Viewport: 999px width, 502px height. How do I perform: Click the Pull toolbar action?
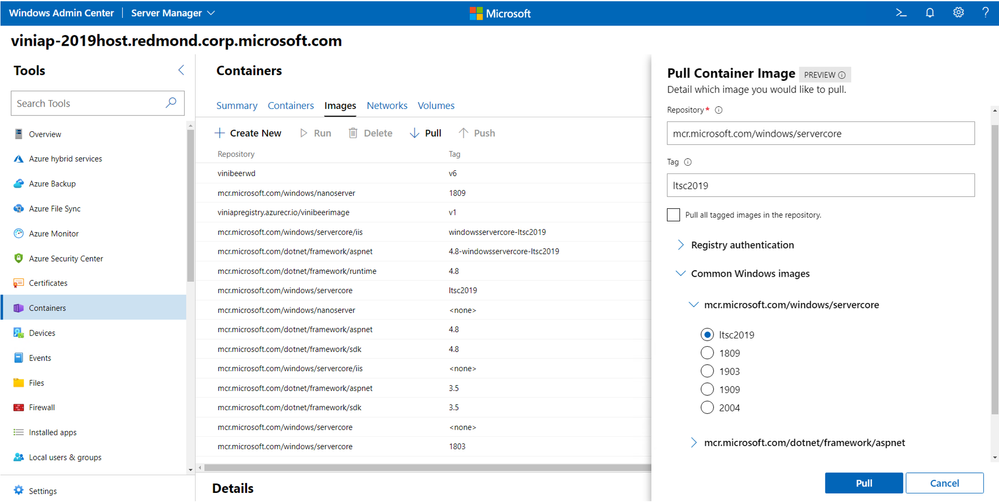point(425,133)
